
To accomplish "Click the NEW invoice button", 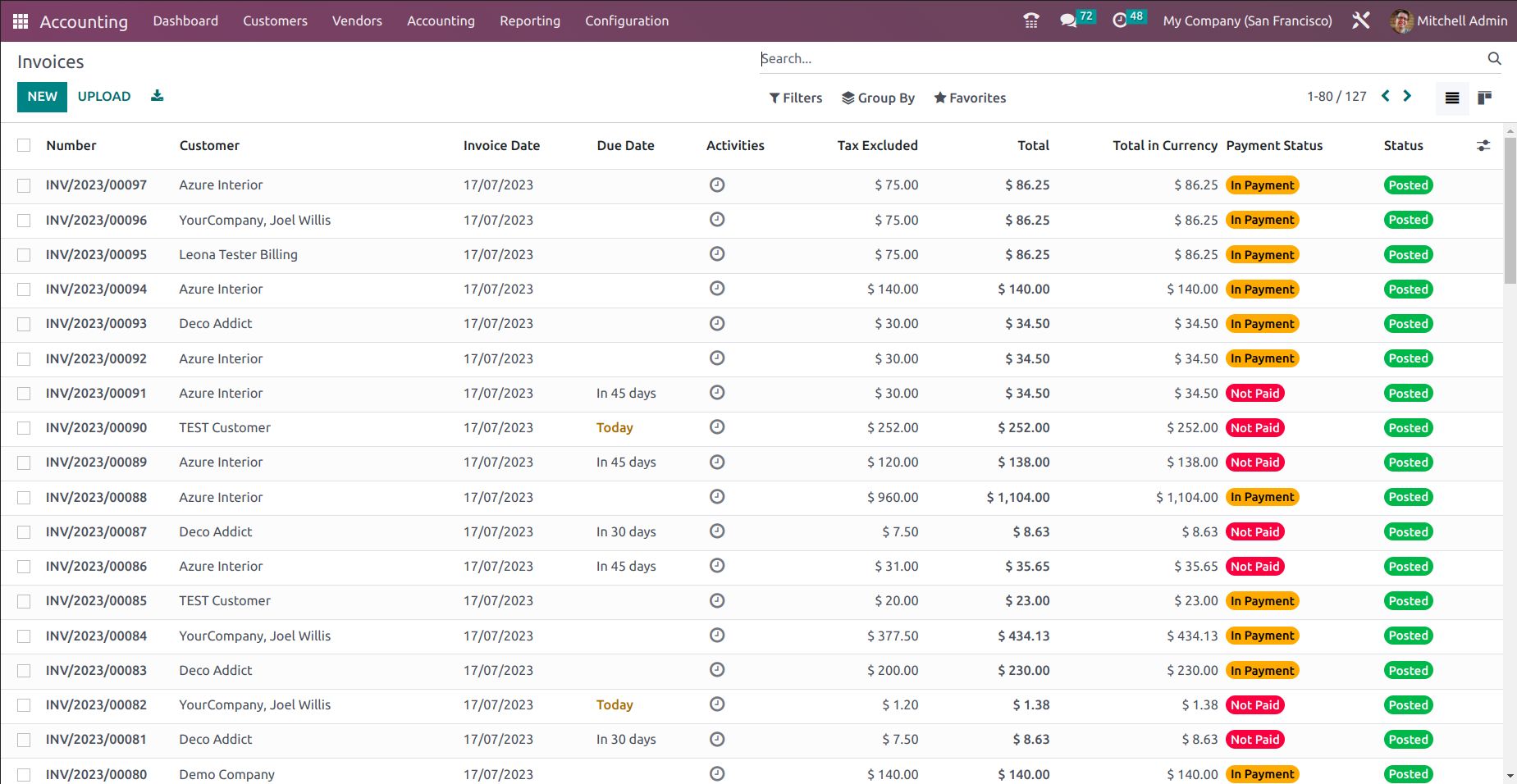I will [42, 97].
